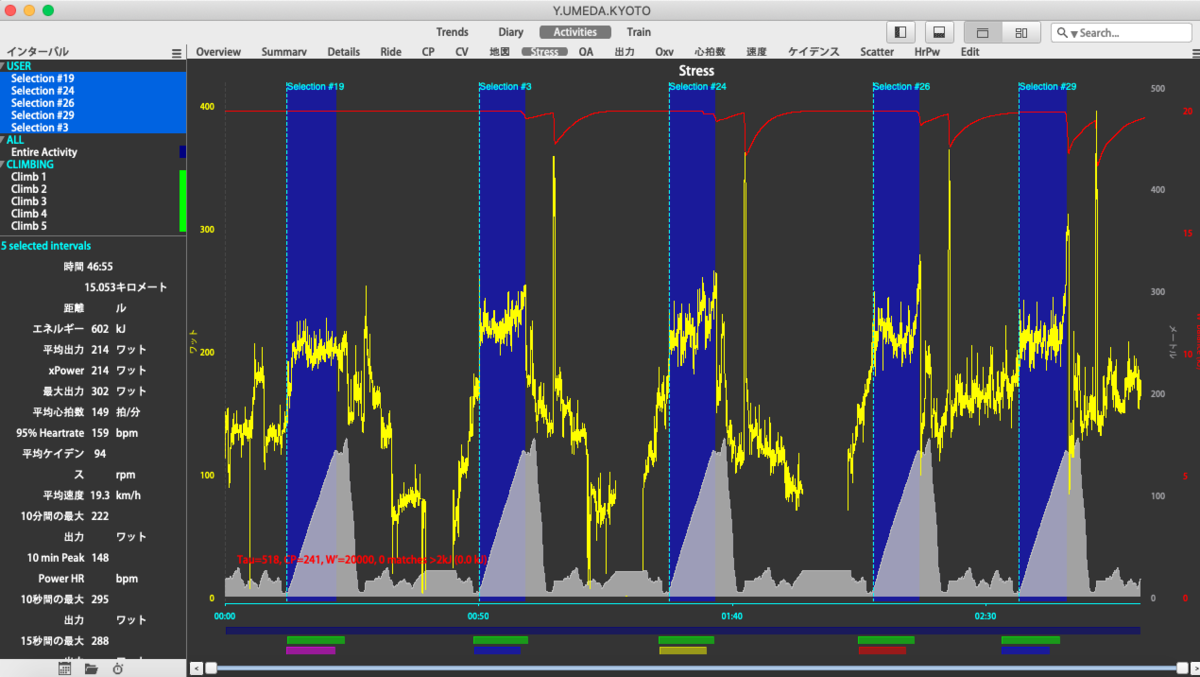
Task: Select interval Selection #19 in list
Action: (x=93, y=78)
